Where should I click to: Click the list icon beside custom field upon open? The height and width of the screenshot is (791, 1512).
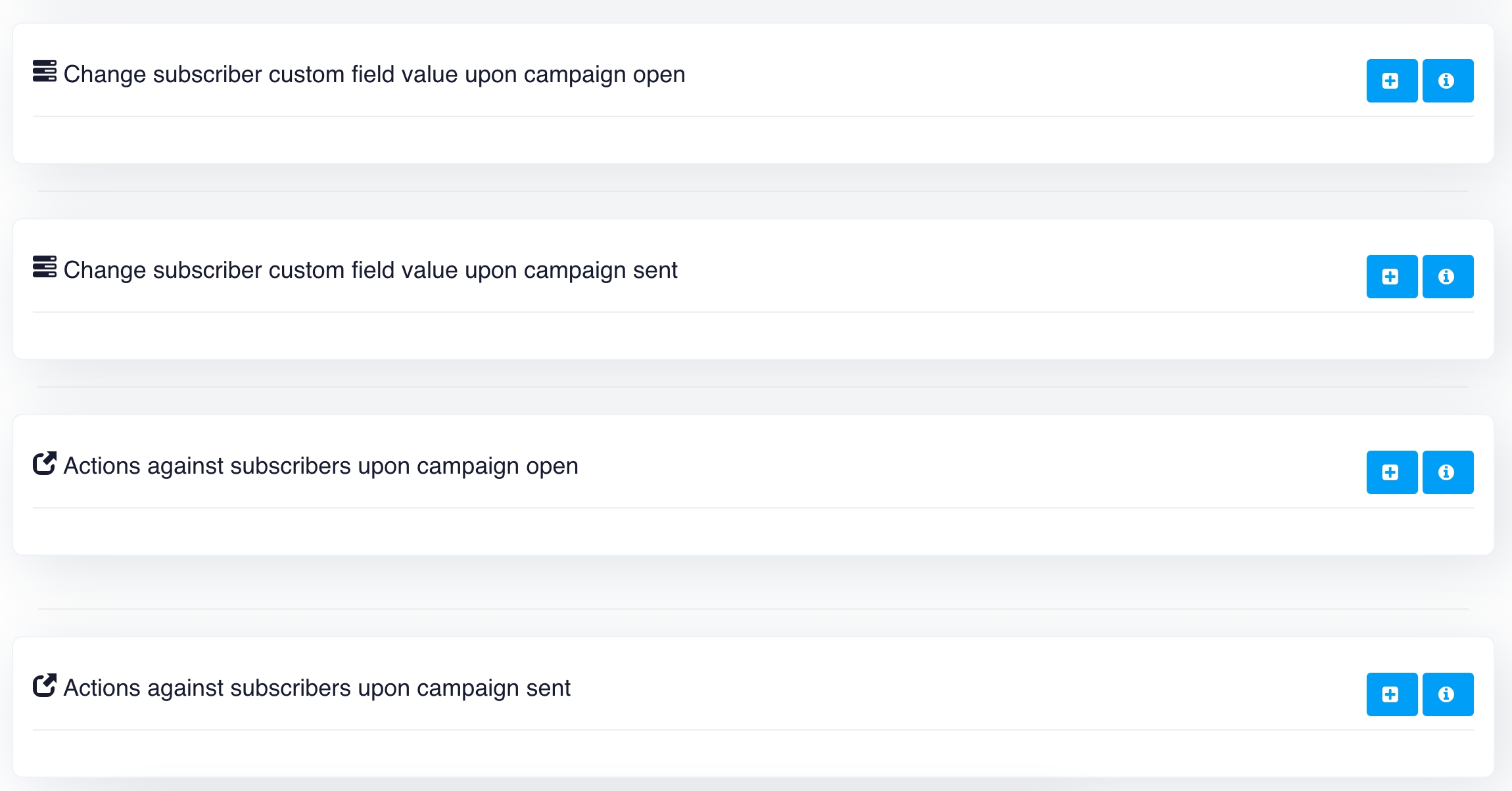pos(45,71)
